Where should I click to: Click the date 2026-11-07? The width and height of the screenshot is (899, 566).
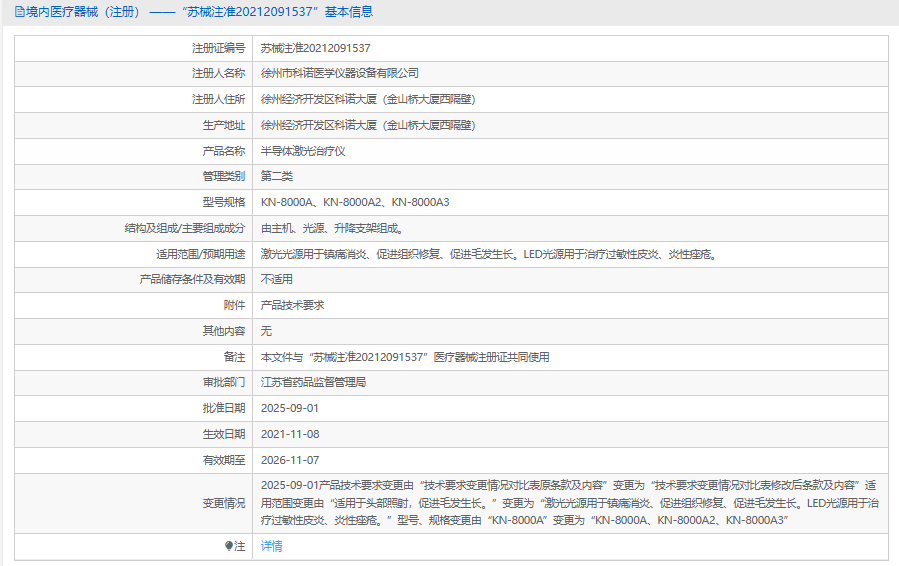pos(290,460)
